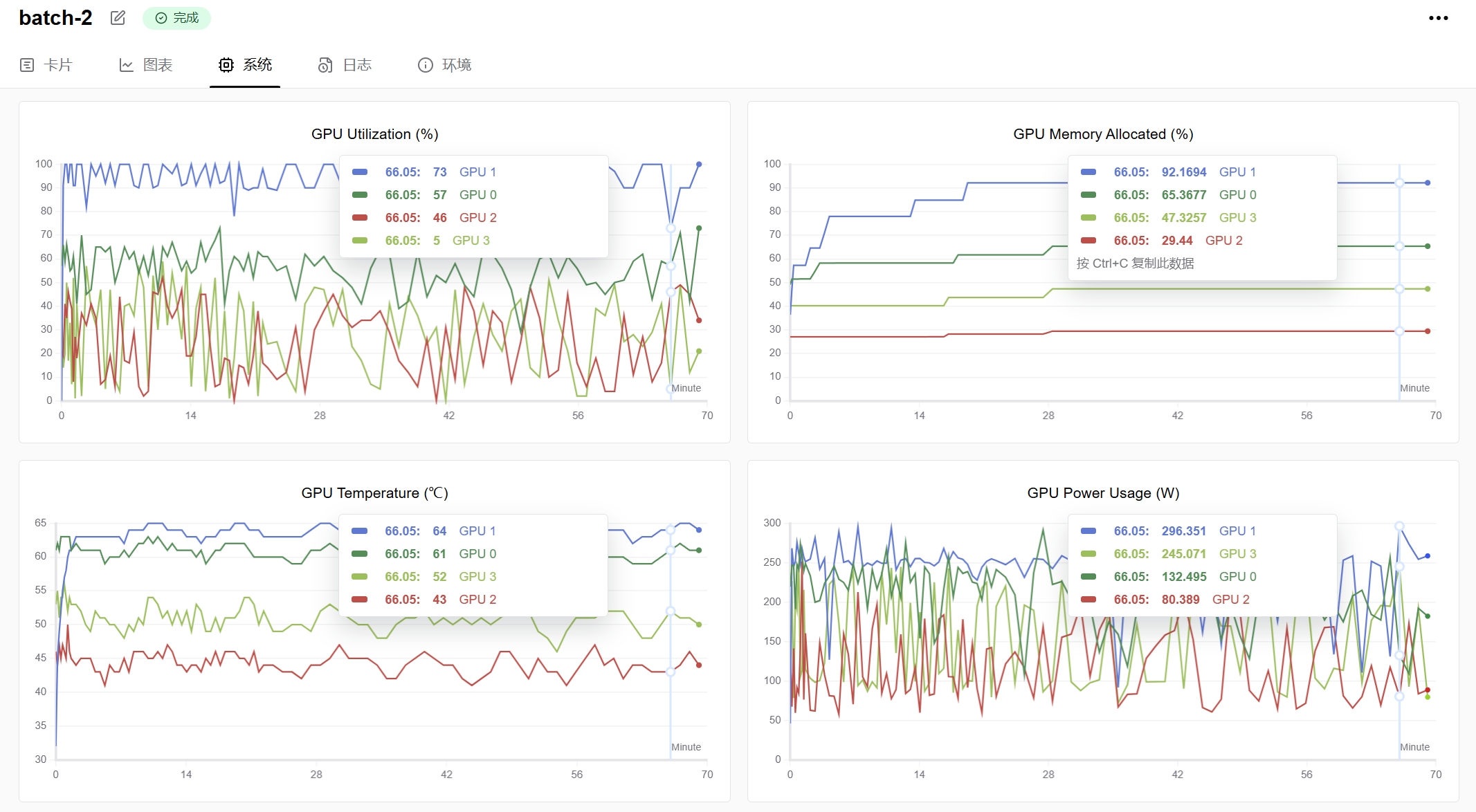The image size is (1476, 812).
Task: Click GPU 1 blue swatch in Utilization tooltip
Action: (360, 172)
